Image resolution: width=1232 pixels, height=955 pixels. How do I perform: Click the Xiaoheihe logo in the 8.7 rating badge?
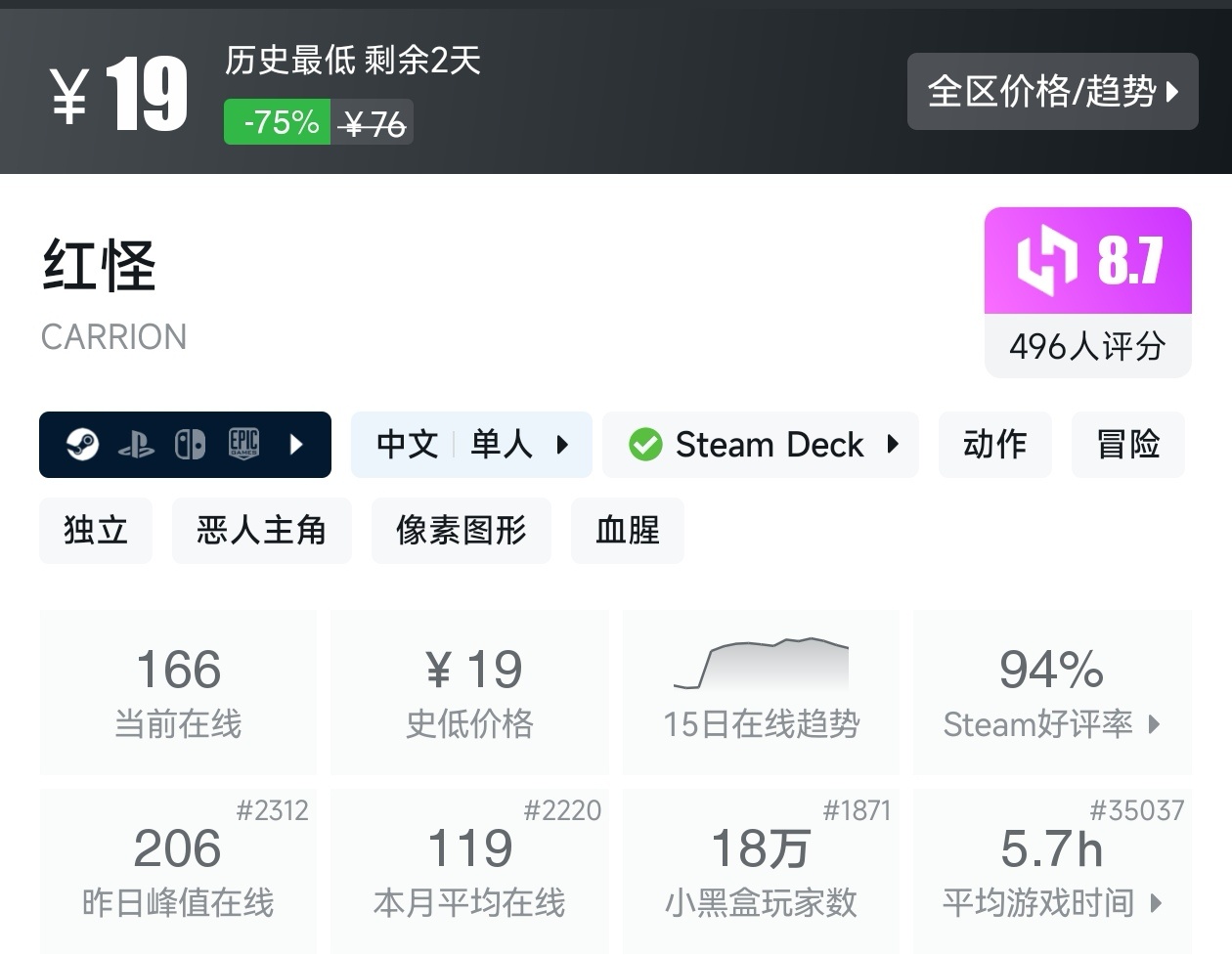point(1046,260)
